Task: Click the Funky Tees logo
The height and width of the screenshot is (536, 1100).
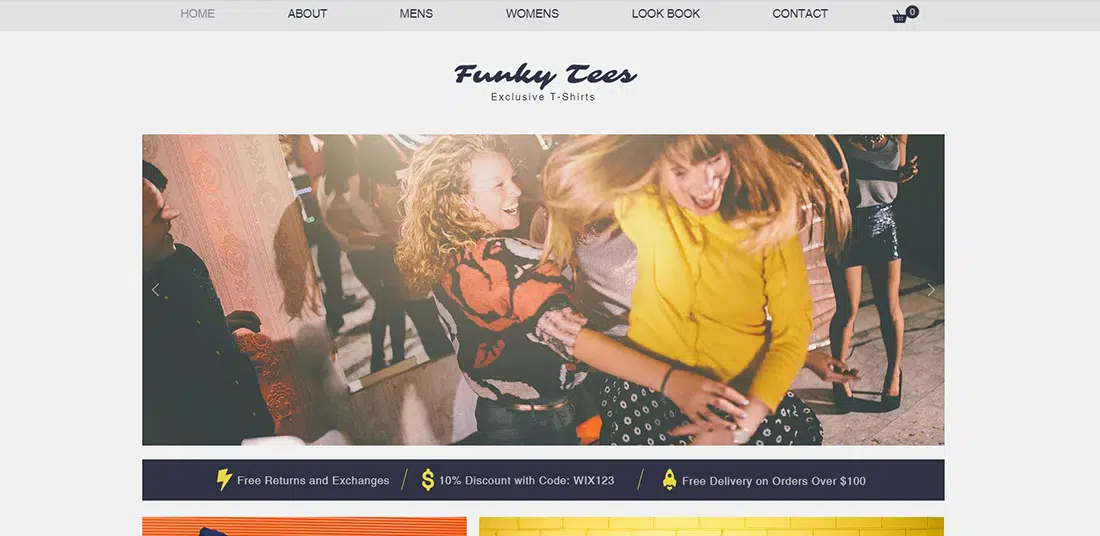Action: pyautogui.click(x=545, y=74)
